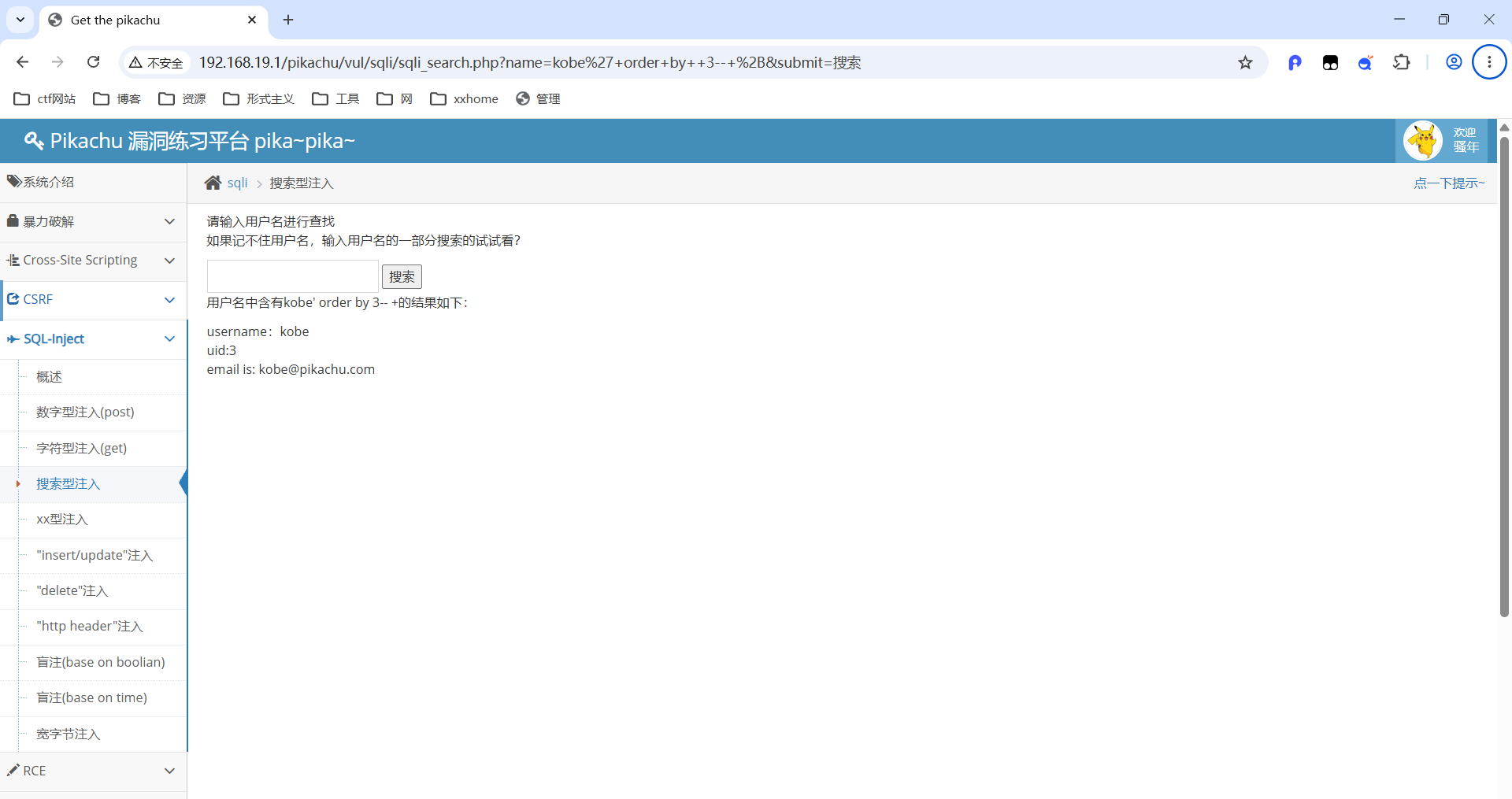Click the address bar URL

click(530, 62)
